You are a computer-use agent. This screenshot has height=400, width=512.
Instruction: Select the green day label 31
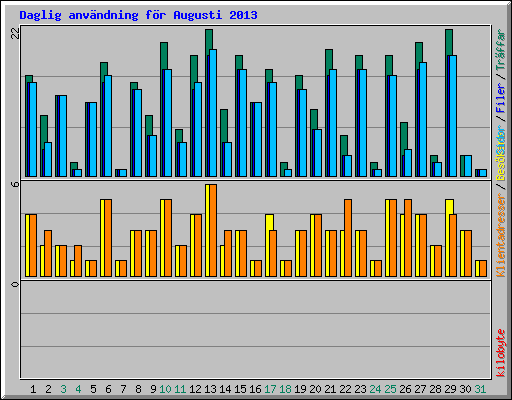pos(480,389)
